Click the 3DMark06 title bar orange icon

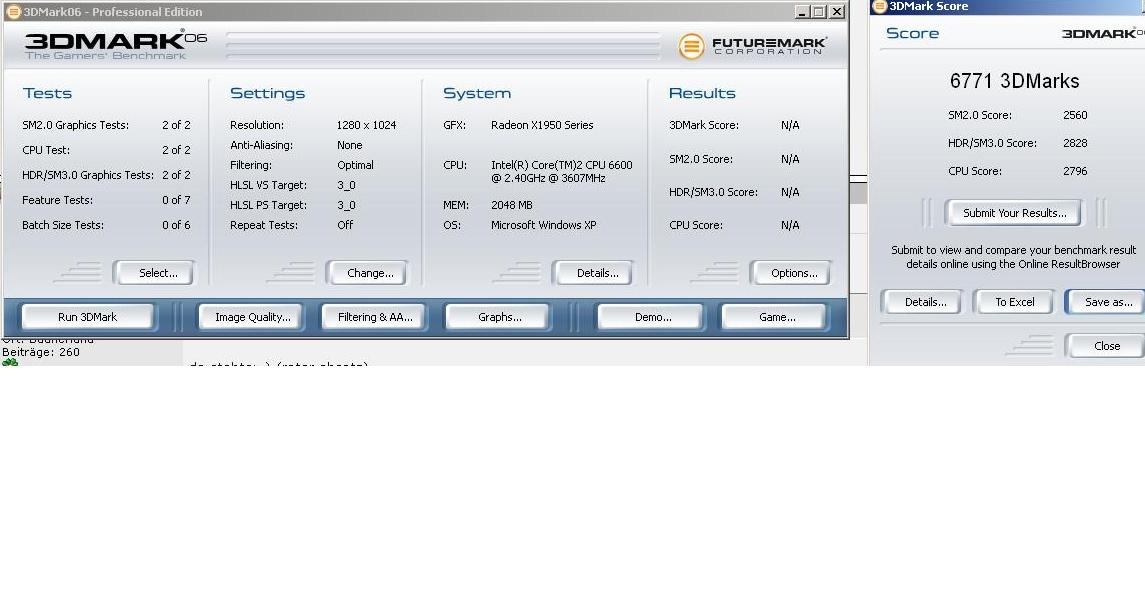(13, 12)
